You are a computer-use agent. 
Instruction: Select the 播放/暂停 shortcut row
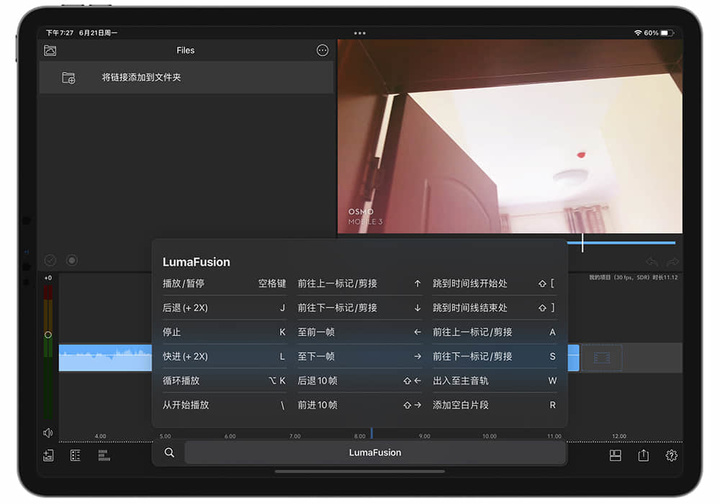click(x=224, y=284)
